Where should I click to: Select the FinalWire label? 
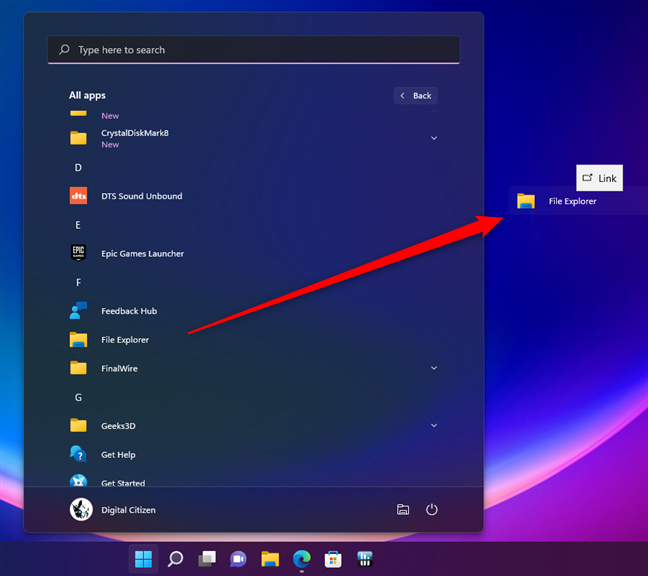click(x=119, y=369)
